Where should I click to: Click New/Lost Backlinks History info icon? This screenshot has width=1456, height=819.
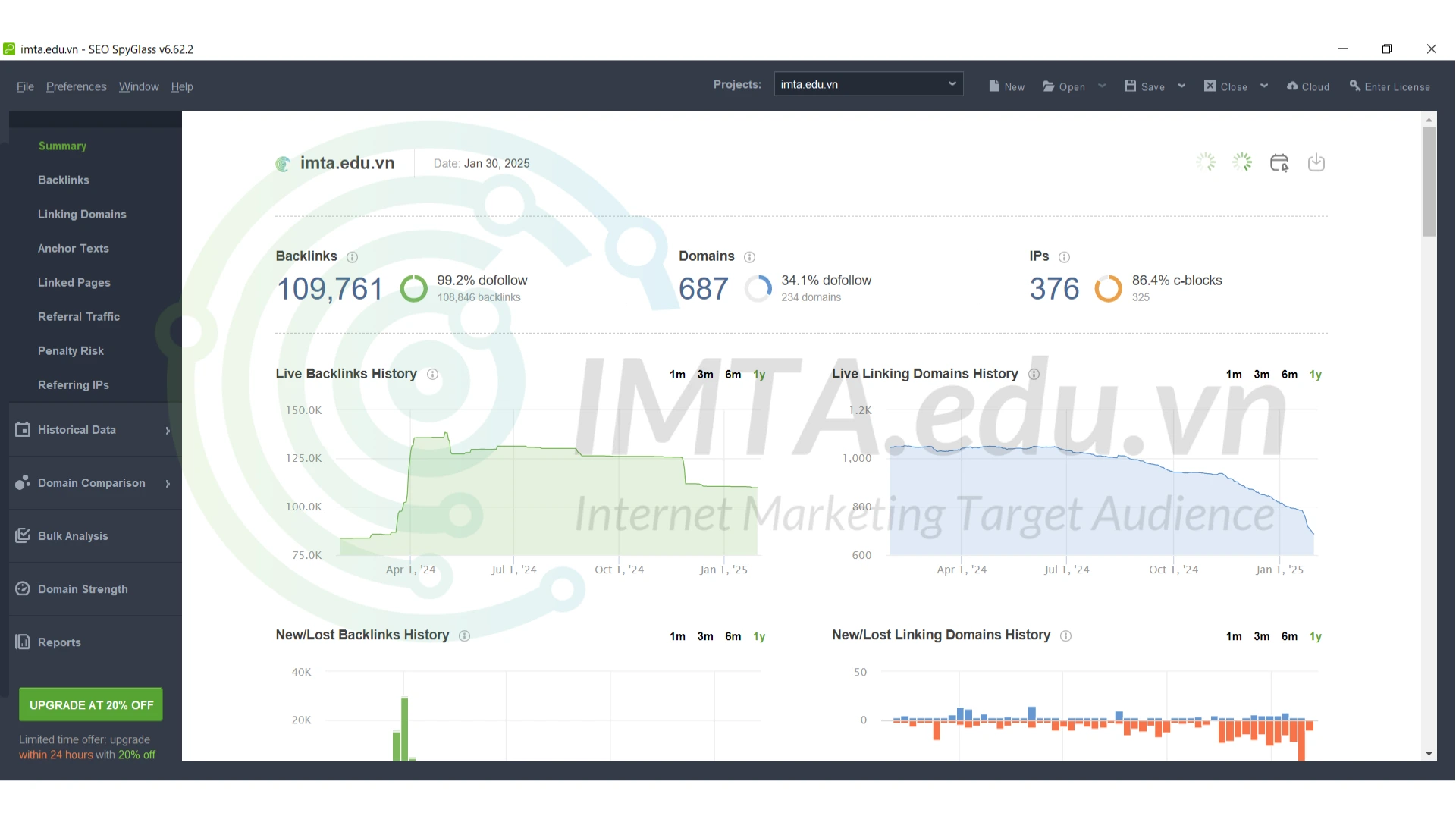pos(464,636)
